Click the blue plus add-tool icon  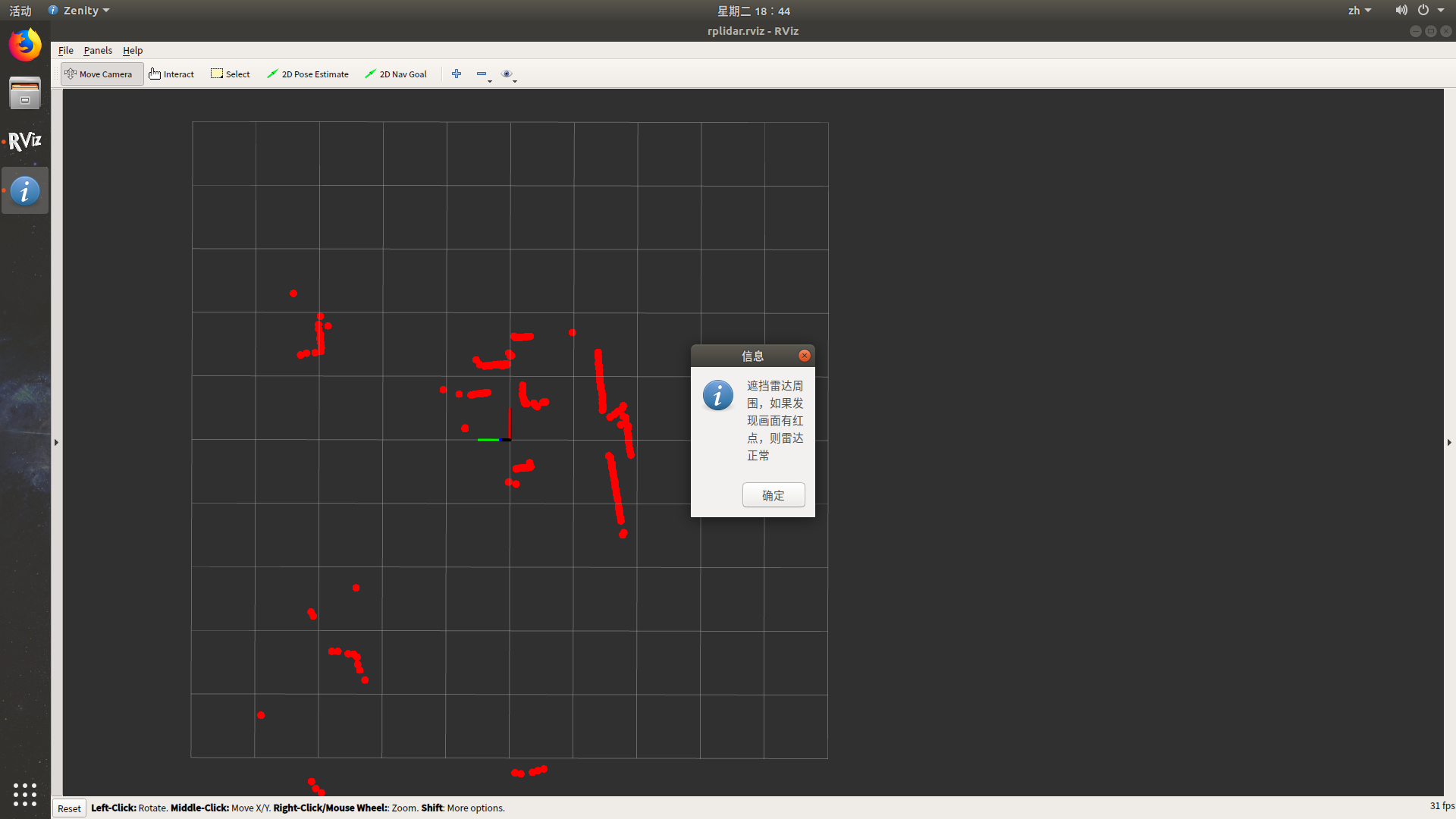(x=457, y=74)
